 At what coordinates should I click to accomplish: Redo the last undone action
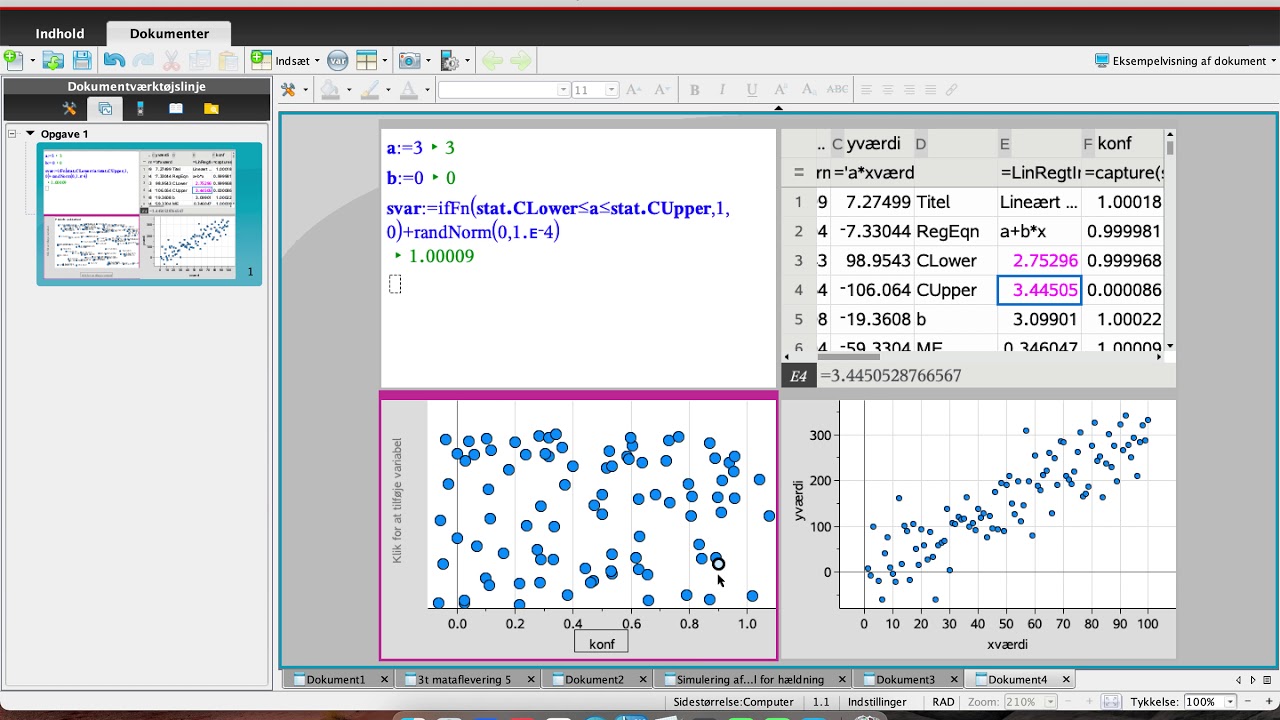tap(143, 60)
